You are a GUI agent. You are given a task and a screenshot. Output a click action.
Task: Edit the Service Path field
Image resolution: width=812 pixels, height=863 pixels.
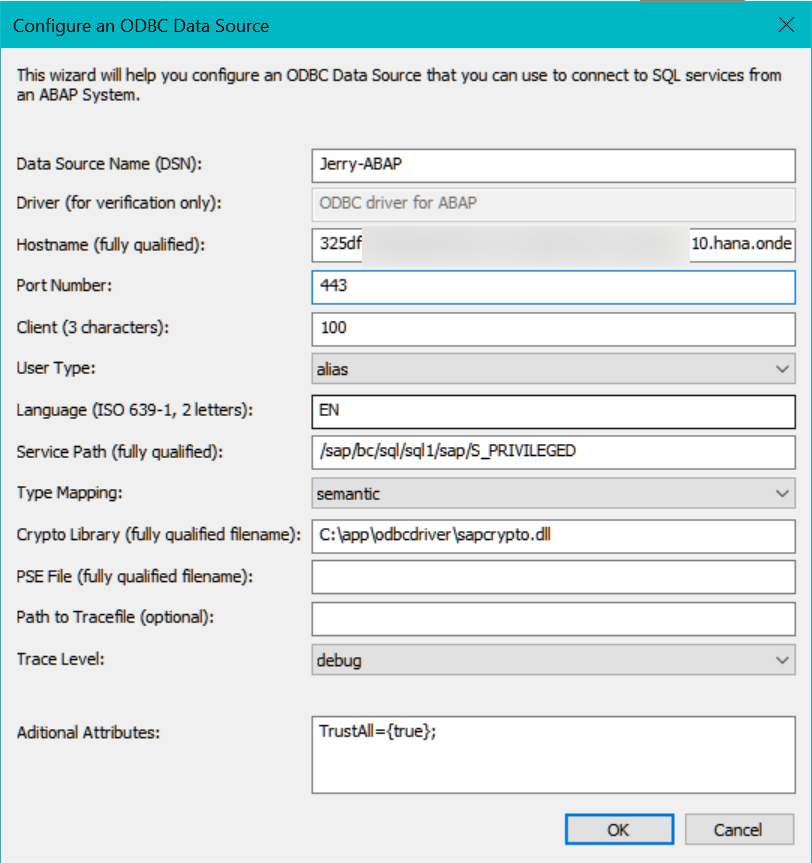[553, 452]
